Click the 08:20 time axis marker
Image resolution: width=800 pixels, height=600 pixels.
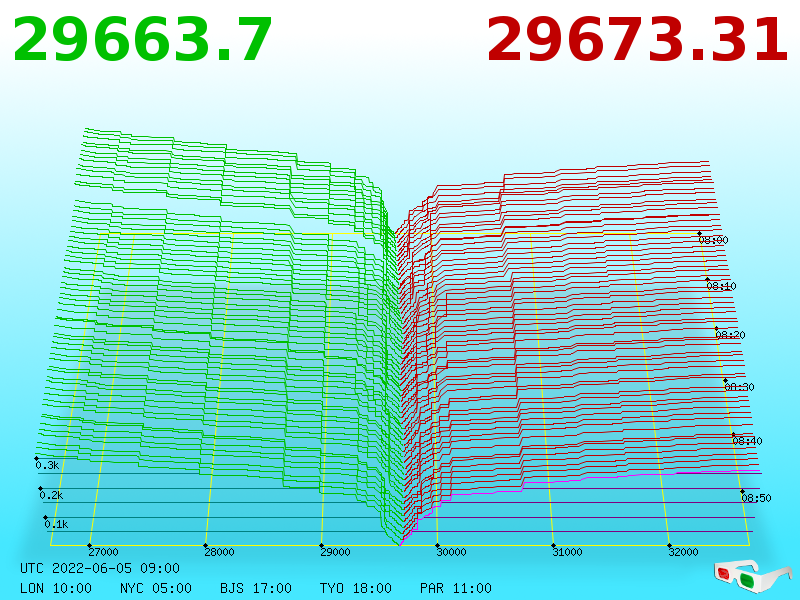pos(730,335)
